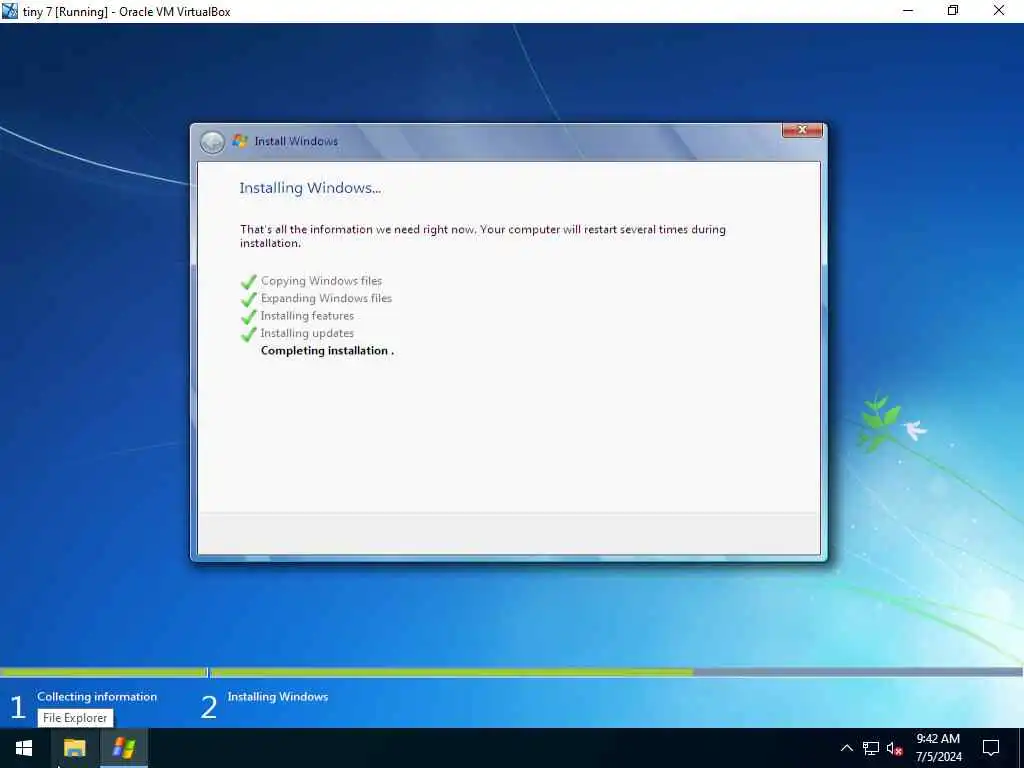Show hidden system tray icons

tap(846, 748)
